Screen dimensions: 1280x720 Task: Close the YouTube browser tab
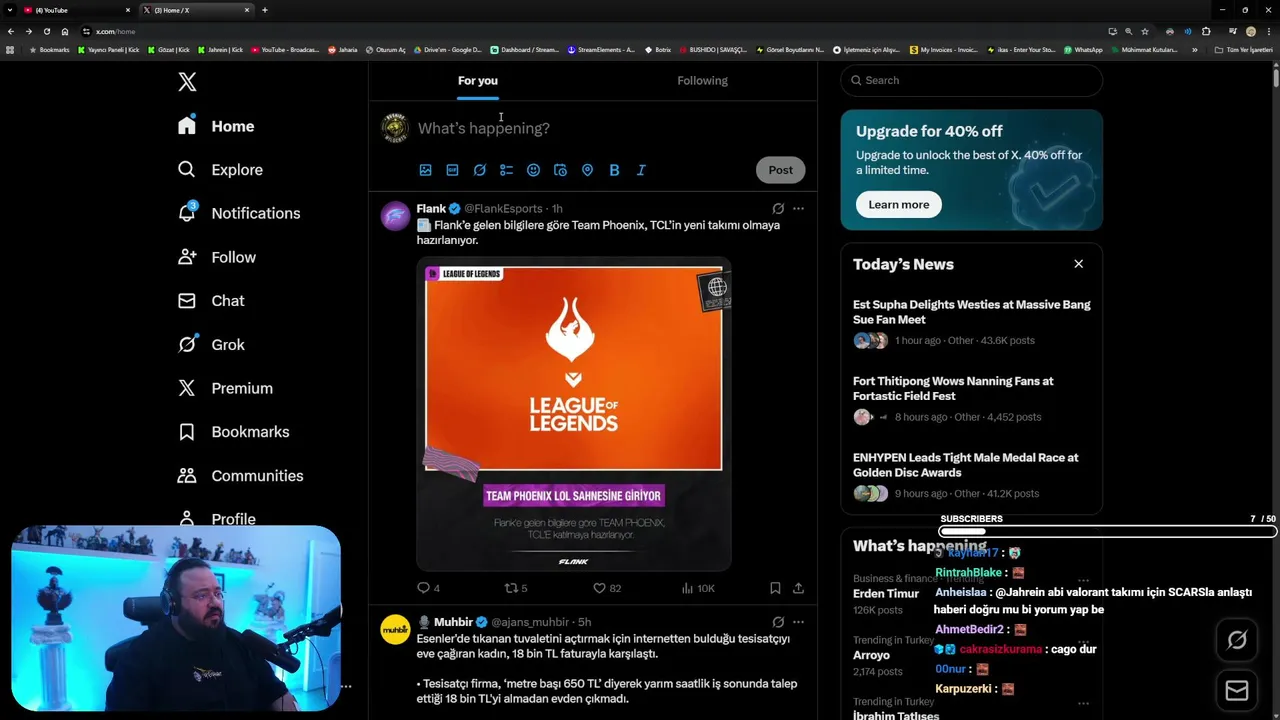tap(127, 10)
